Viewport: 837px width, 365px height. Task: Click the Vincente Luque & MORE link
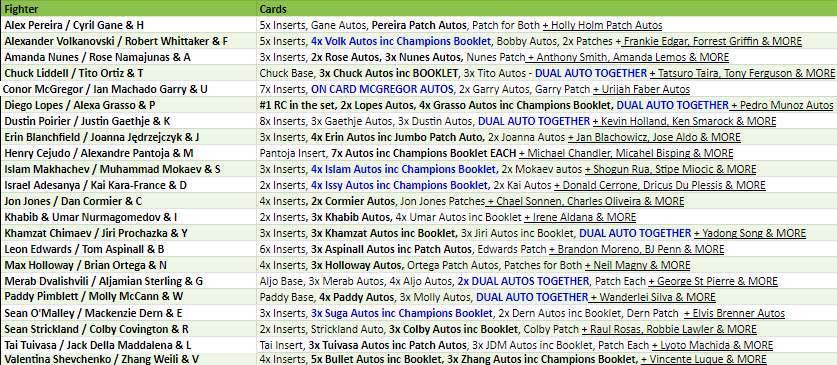coord(704,359)
